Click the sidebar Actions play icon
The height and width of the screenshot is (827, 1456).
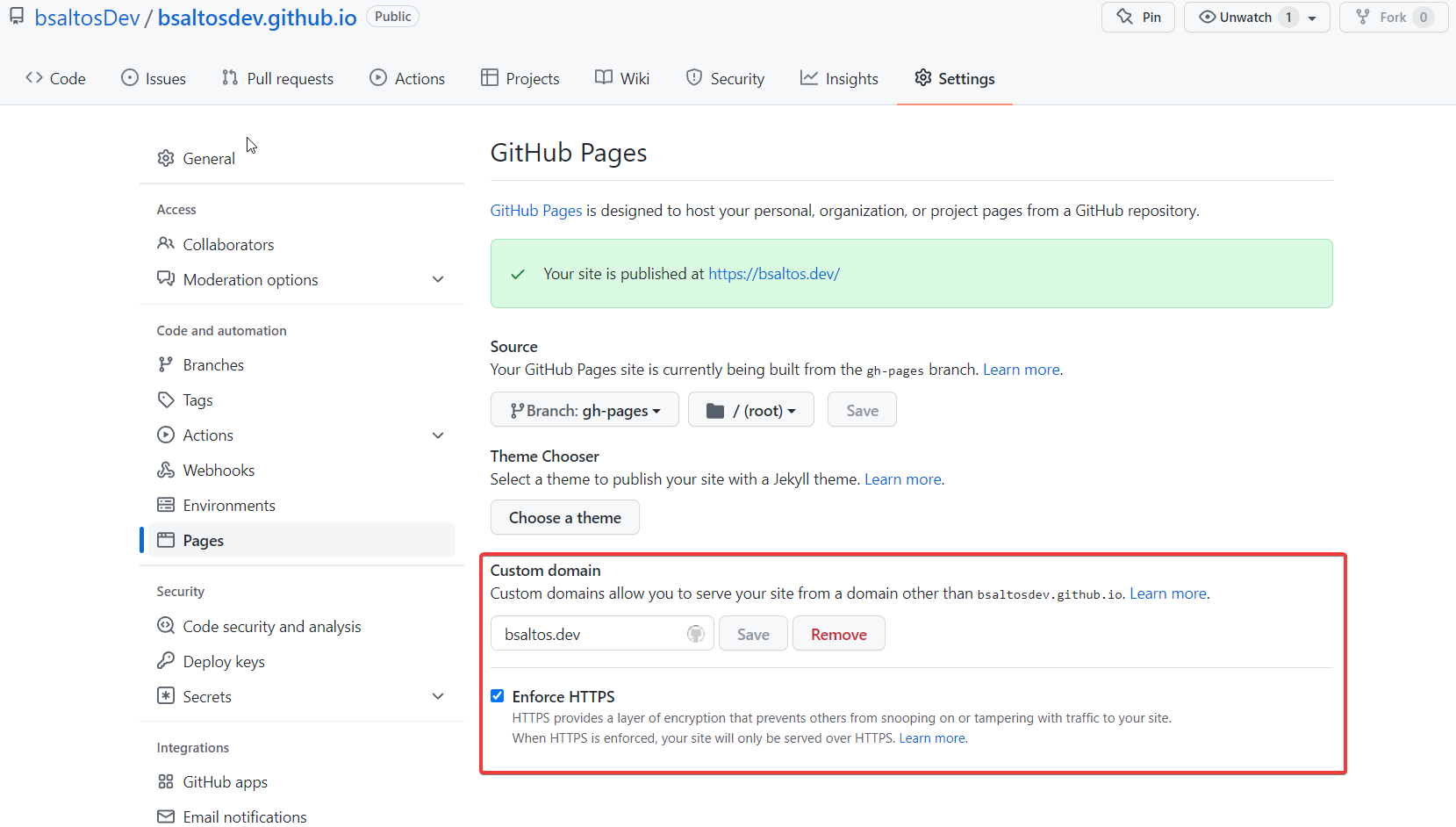(x=166, y=435)
